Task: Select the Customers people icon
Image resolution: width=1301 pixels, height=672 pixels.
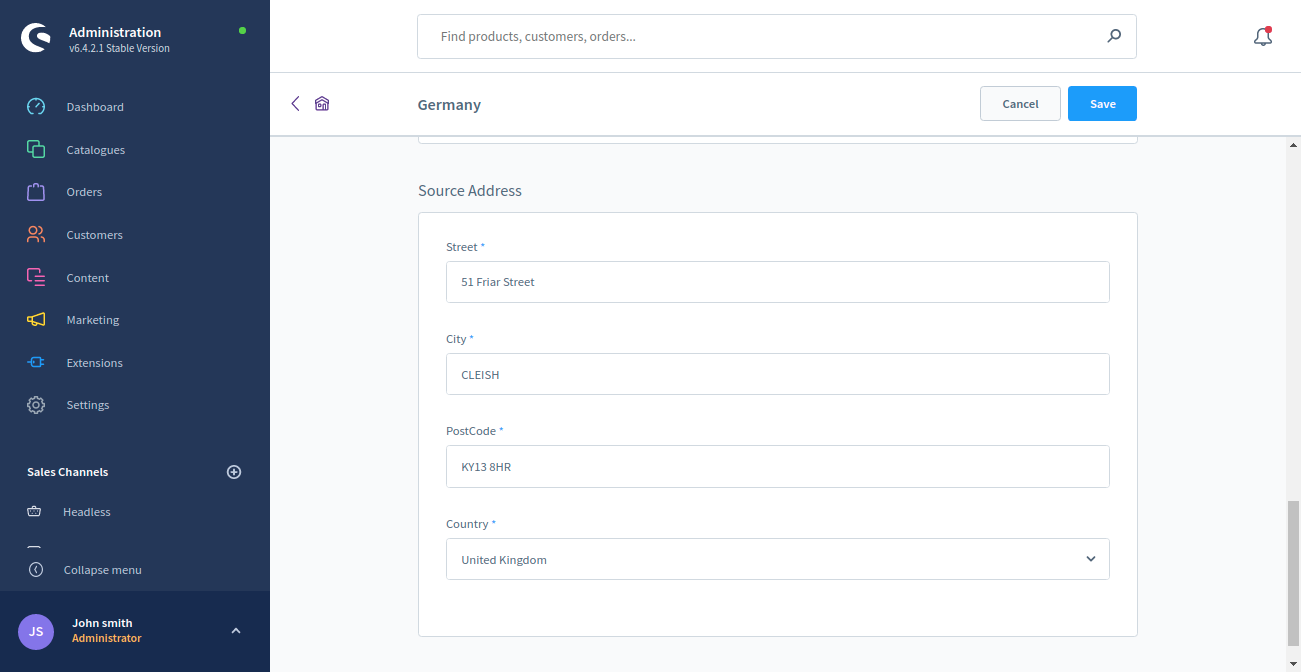Action: pos(36,235)
